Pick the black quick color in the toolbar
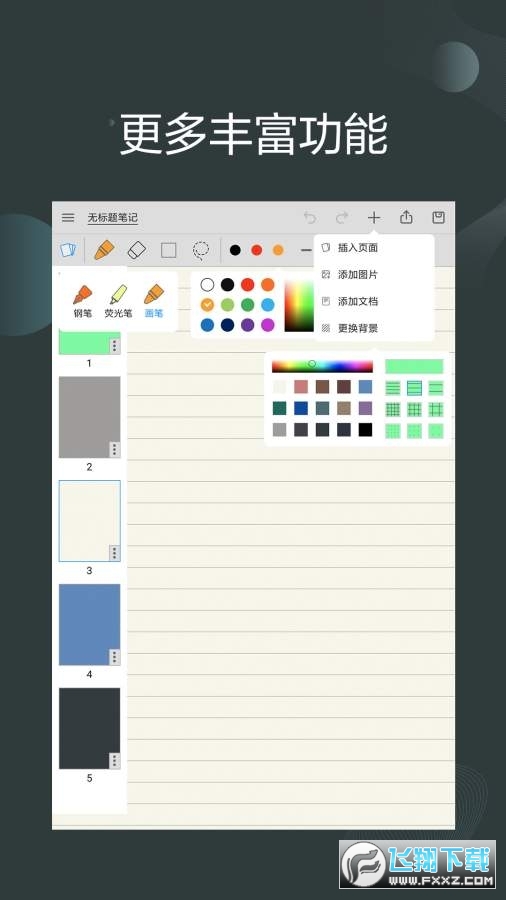506x900 pixels. (x=235, y=250)
